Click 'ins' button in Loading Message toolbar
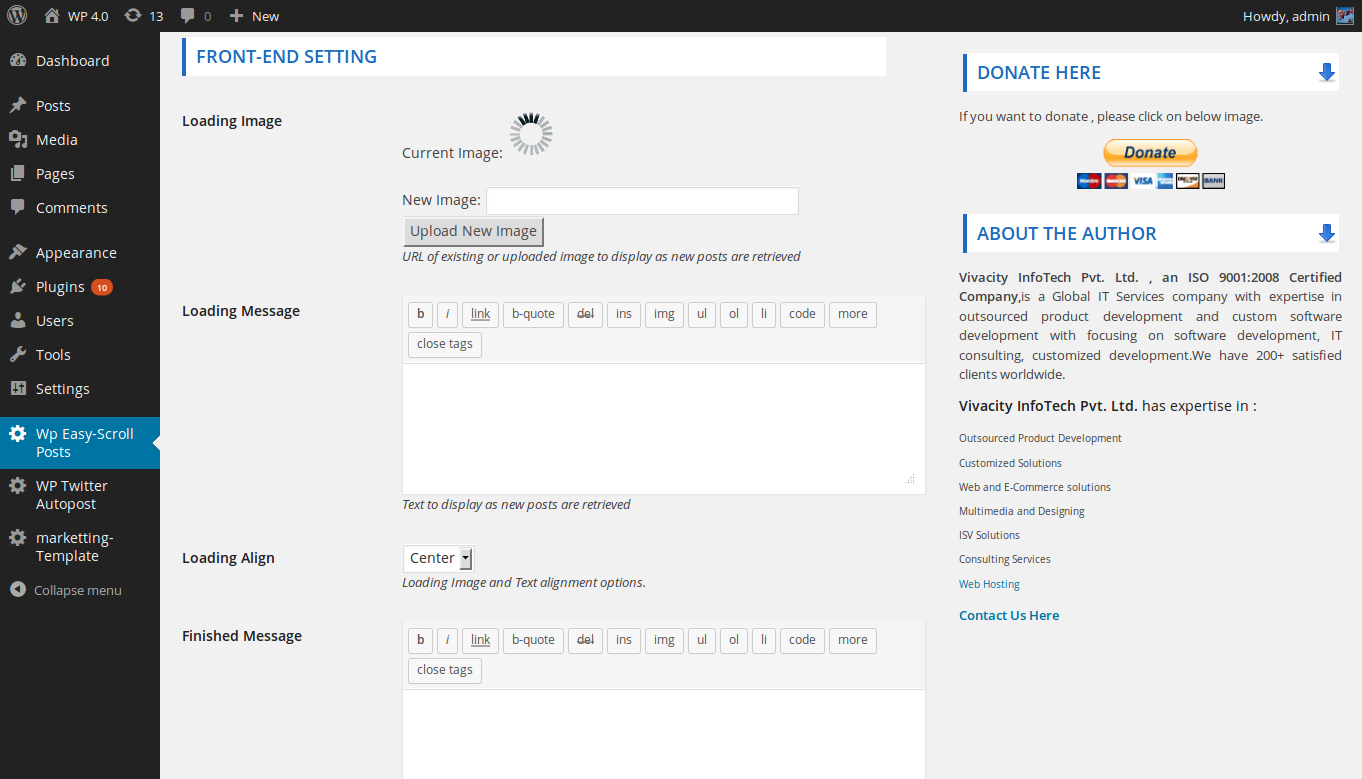This screenshot has width=1362, height=779. (x=624, y=315)
